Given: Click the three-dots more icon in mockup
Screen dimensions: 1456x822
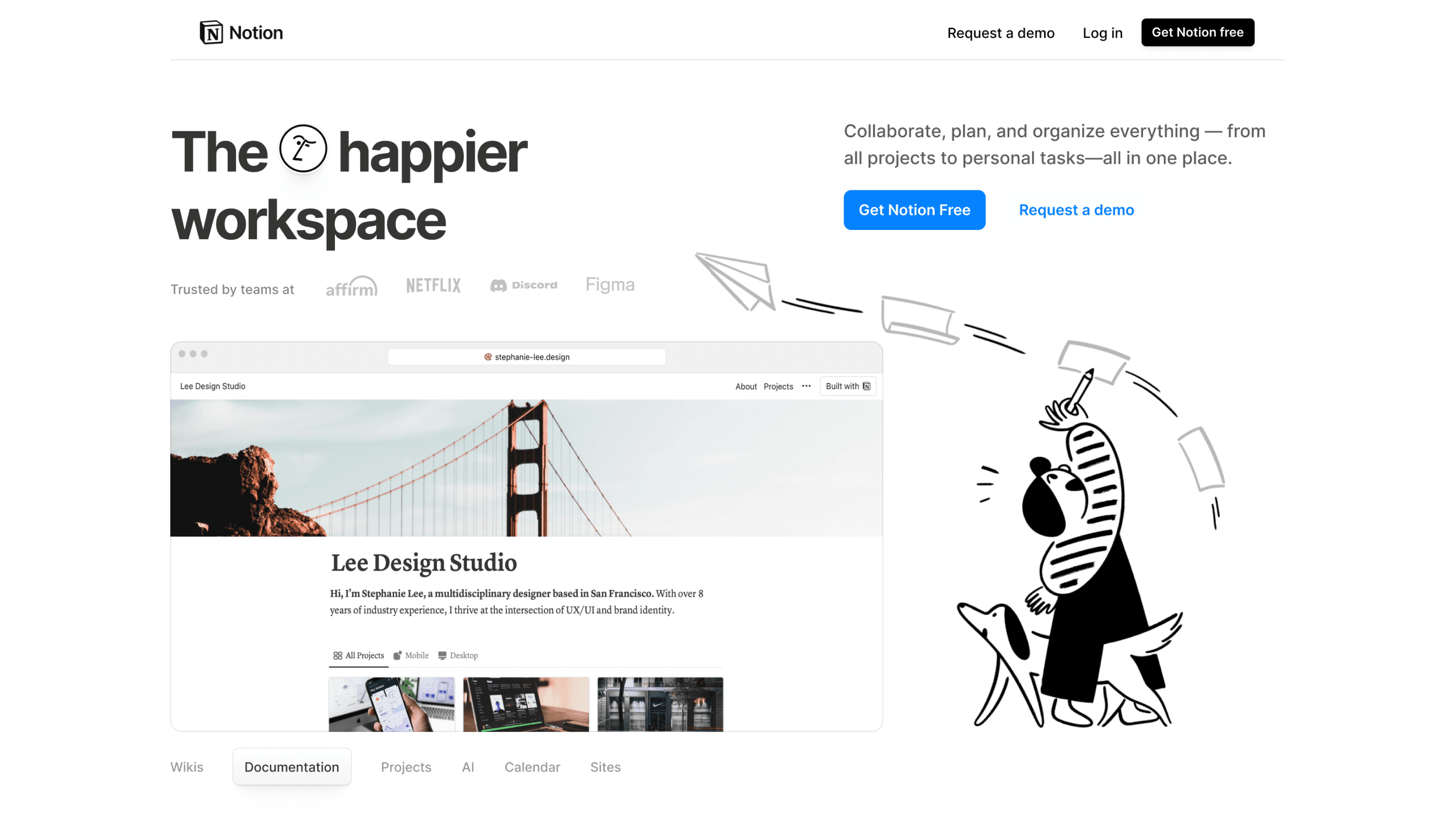Looking at the screenshot, I should pos(806,386).
